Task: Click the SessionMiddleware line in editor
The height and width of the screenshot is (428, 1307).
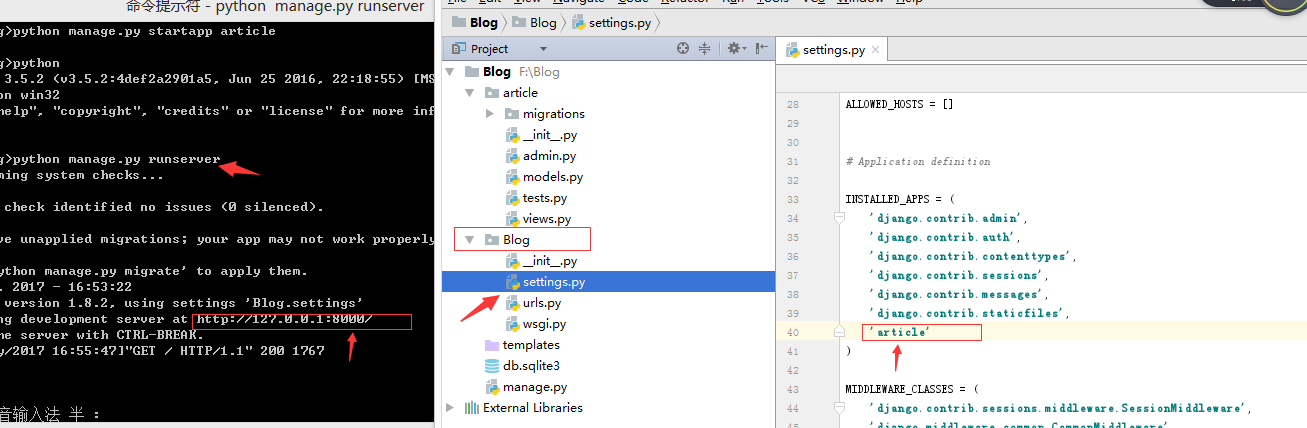Action: click(x=1060, y=408)
